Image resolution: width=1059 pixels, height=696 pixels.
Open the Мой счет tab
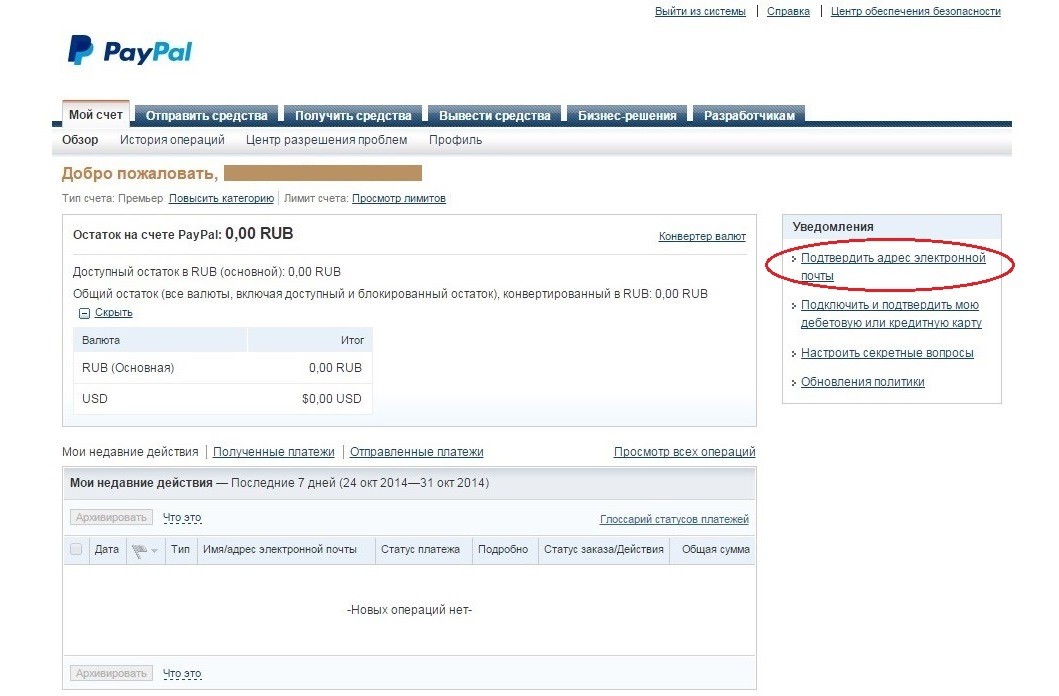pyautogui.click(x=96, y=115)
